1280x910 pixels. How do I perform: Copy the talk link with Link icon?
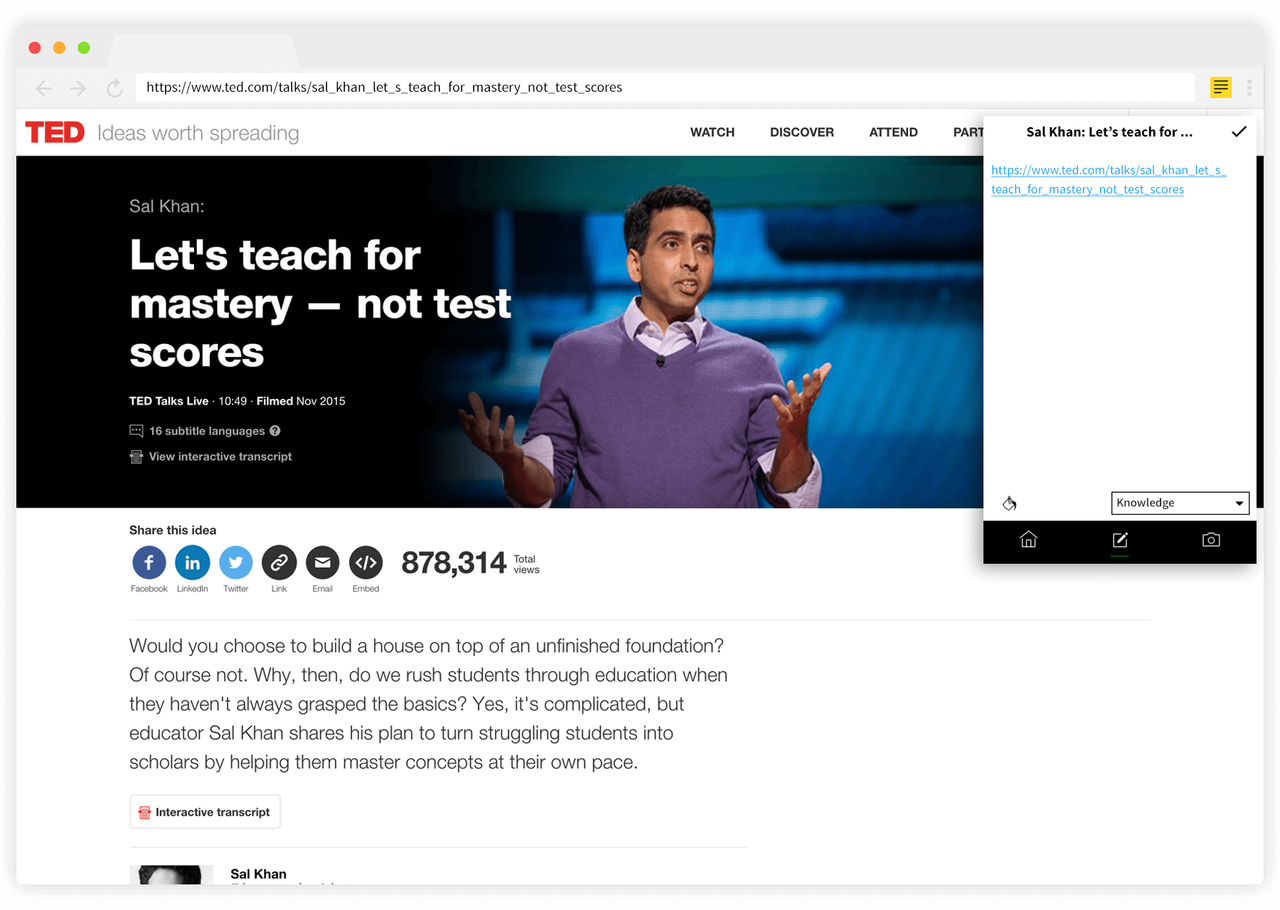pyautogui.click(x=279, y=563)
